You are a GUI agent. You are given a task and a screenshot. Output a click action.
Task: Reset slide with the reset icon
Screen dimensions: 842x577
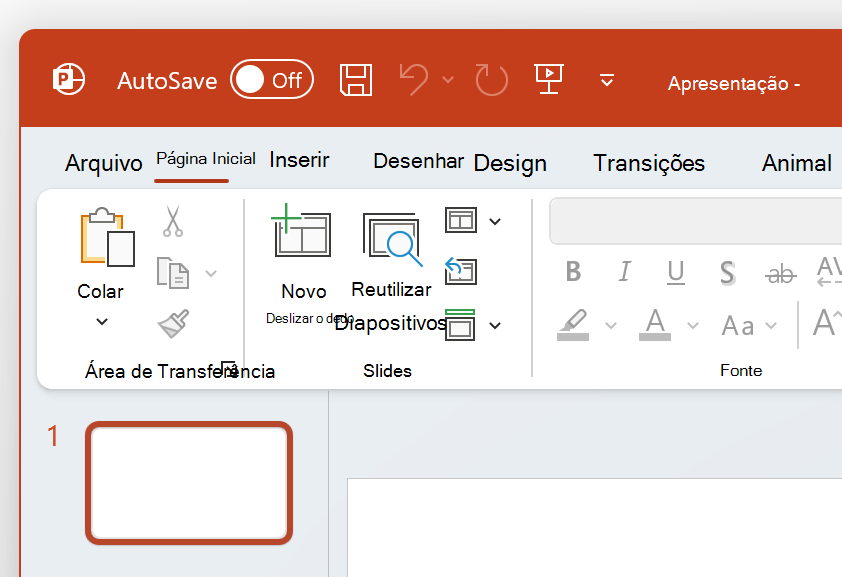(x=461, y=271)
